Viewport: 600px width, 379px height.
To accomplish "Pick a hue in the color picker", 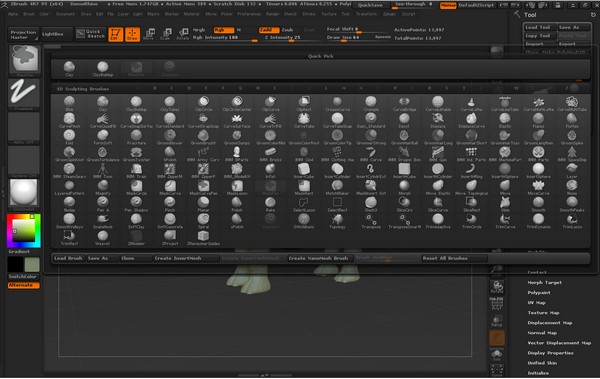I will 23,230.
